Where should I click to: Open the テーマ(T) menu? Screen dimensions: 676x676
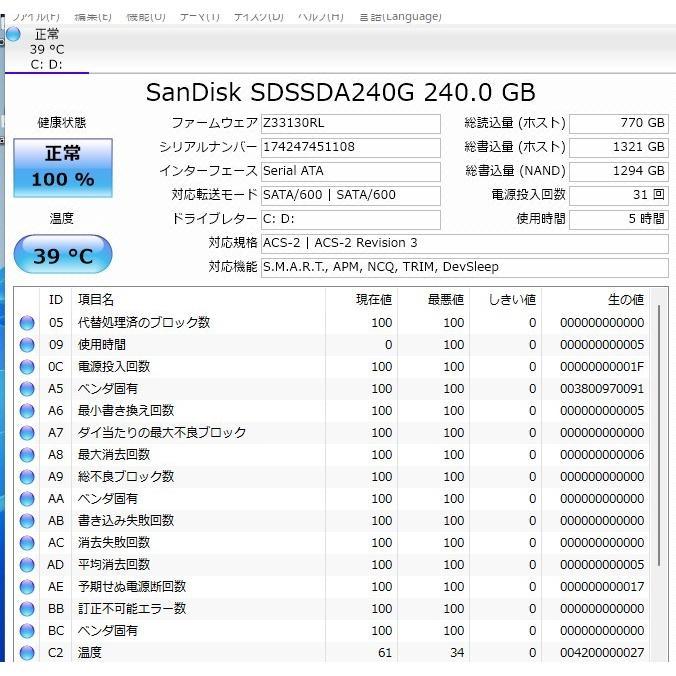tap(200, 17)
